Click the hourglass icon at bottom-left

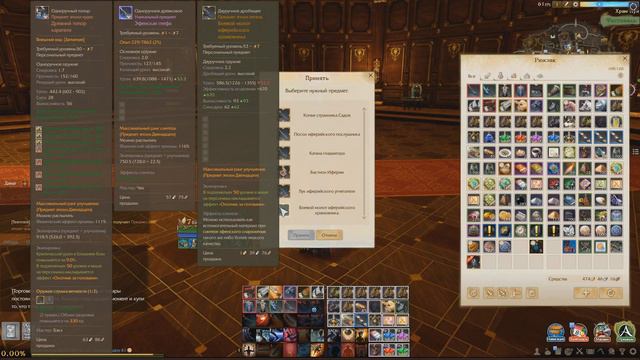11,331
